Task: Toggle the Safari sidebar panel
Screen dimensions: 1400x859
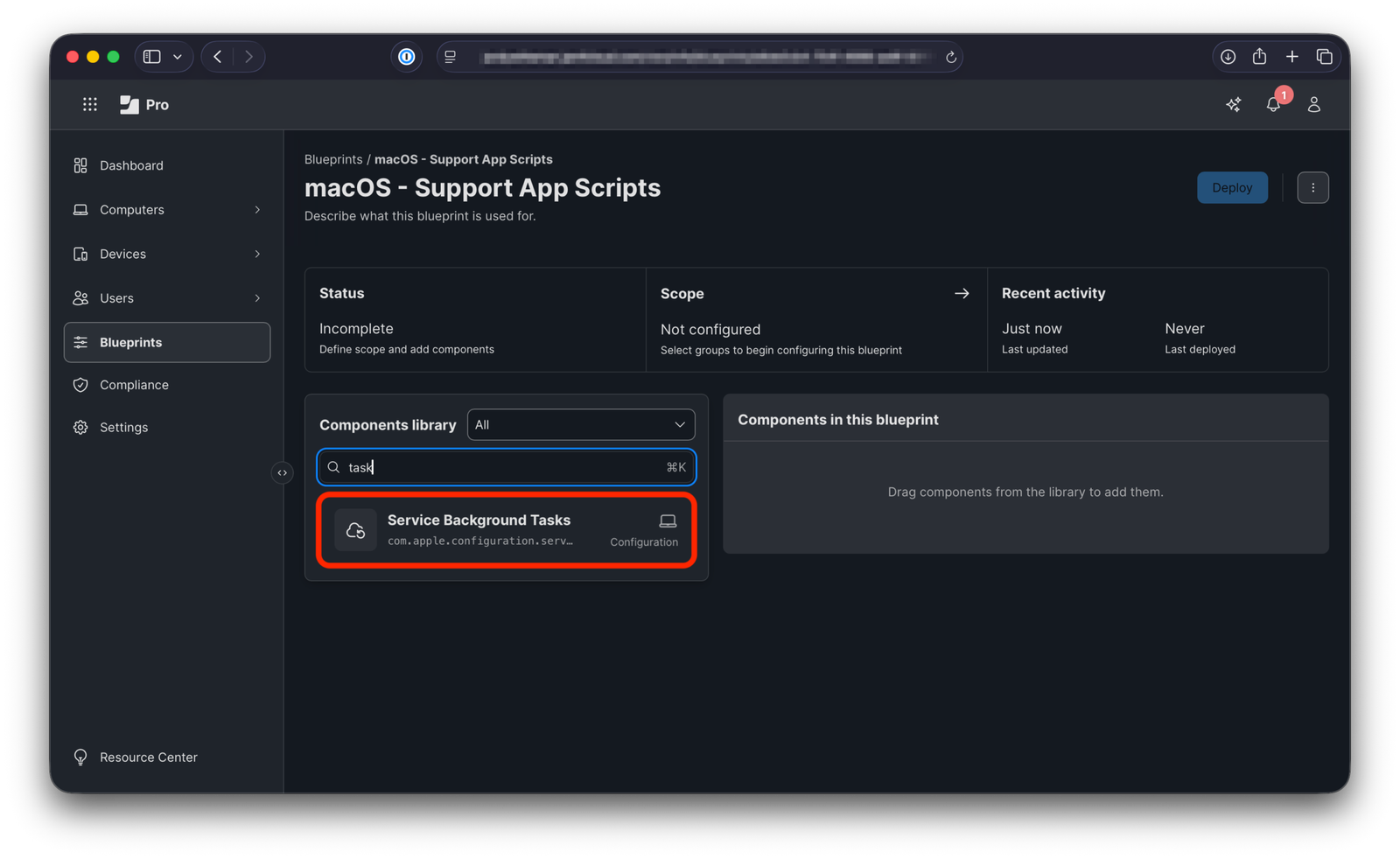Action: [x=152, y=57]
